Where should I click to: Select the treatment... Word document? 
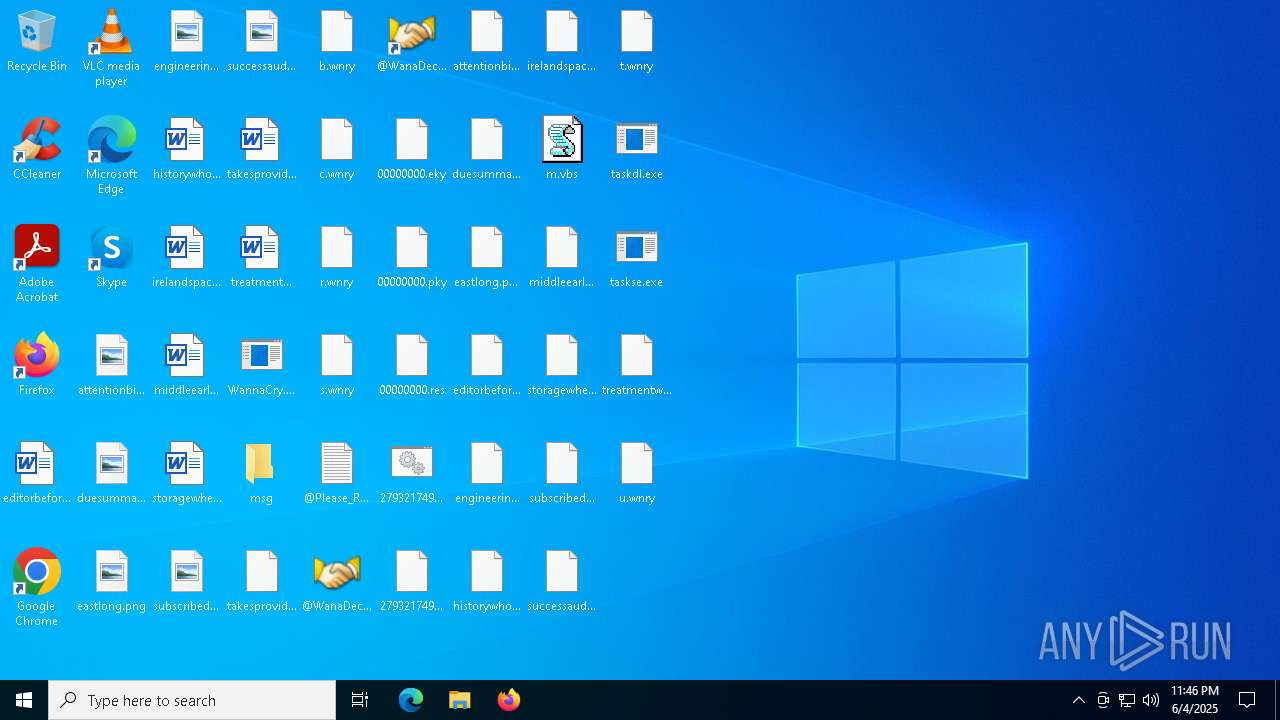tap(262, 258)
